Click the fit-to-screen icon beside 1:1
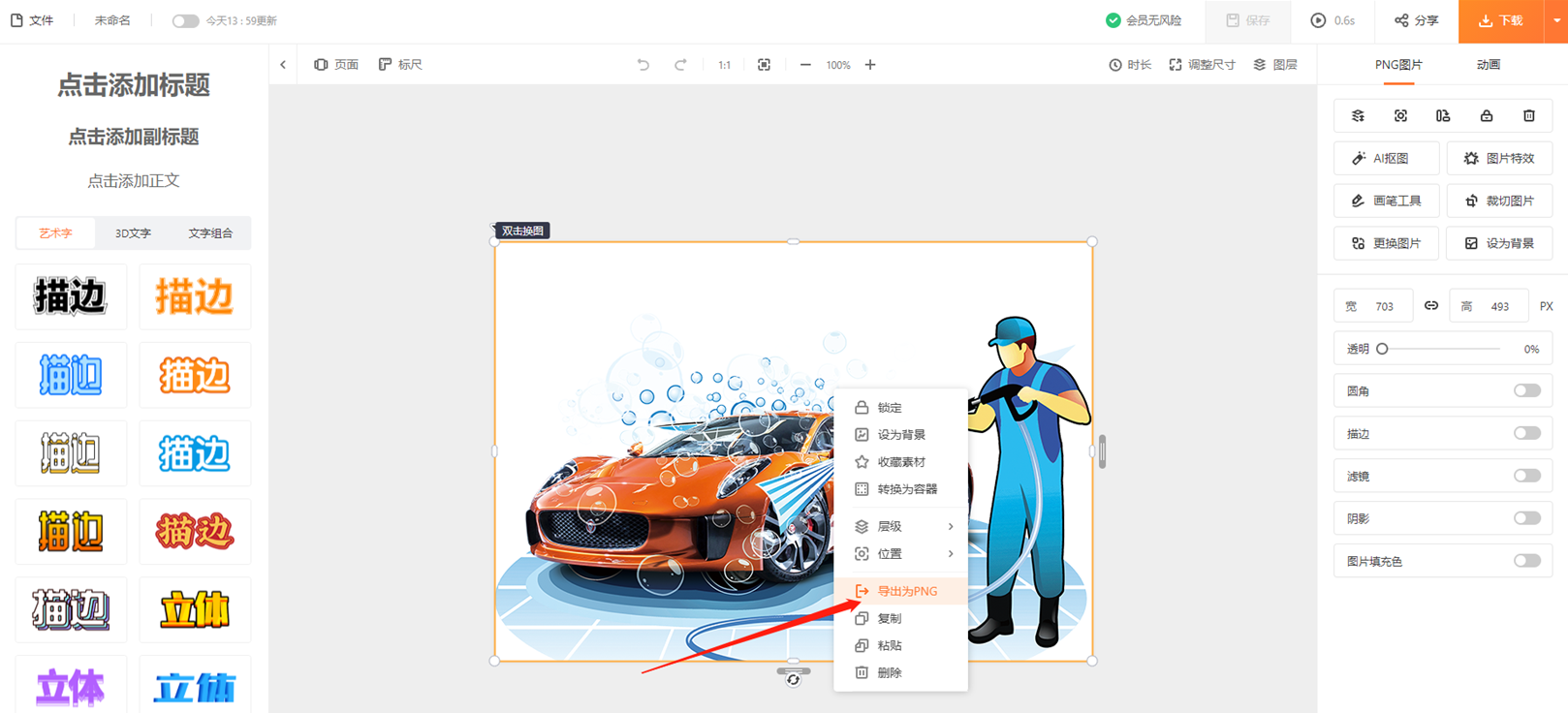Image resolution: width=1568 pixels, height=713 pixels. (x=764, y=65)
